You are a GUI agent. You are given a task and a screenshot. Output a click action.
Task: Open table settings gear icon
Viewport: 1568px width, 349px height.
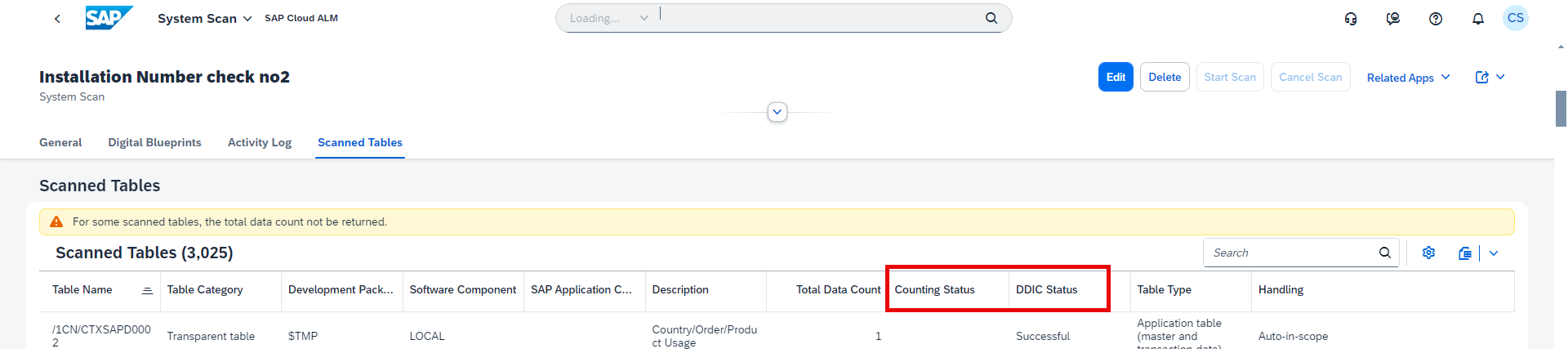coord(1428,253)
